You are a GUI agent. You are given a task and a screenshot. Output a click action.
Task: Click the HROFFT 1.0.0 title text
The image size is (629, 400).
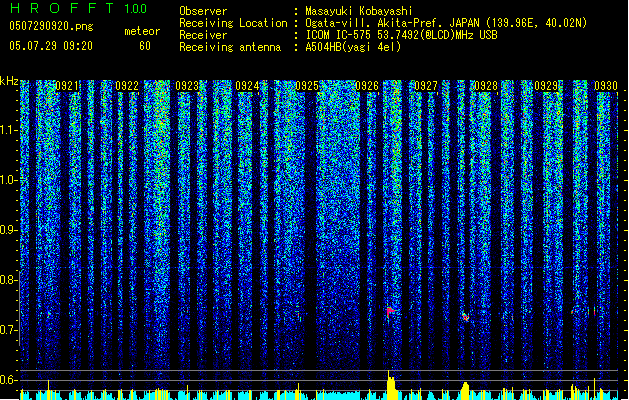pyautogui.click(x=78, y=8)
